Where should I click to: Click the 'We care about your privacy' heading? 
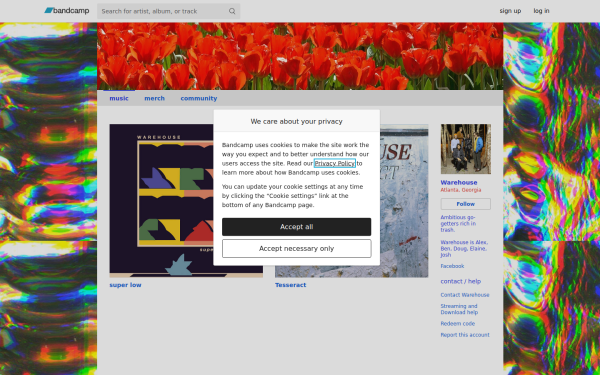pyautogui.click(x=297, y=121)
